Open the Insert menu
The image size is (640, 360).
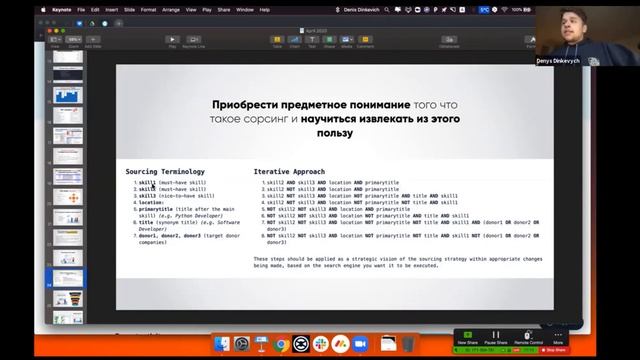tap(111, 10)
